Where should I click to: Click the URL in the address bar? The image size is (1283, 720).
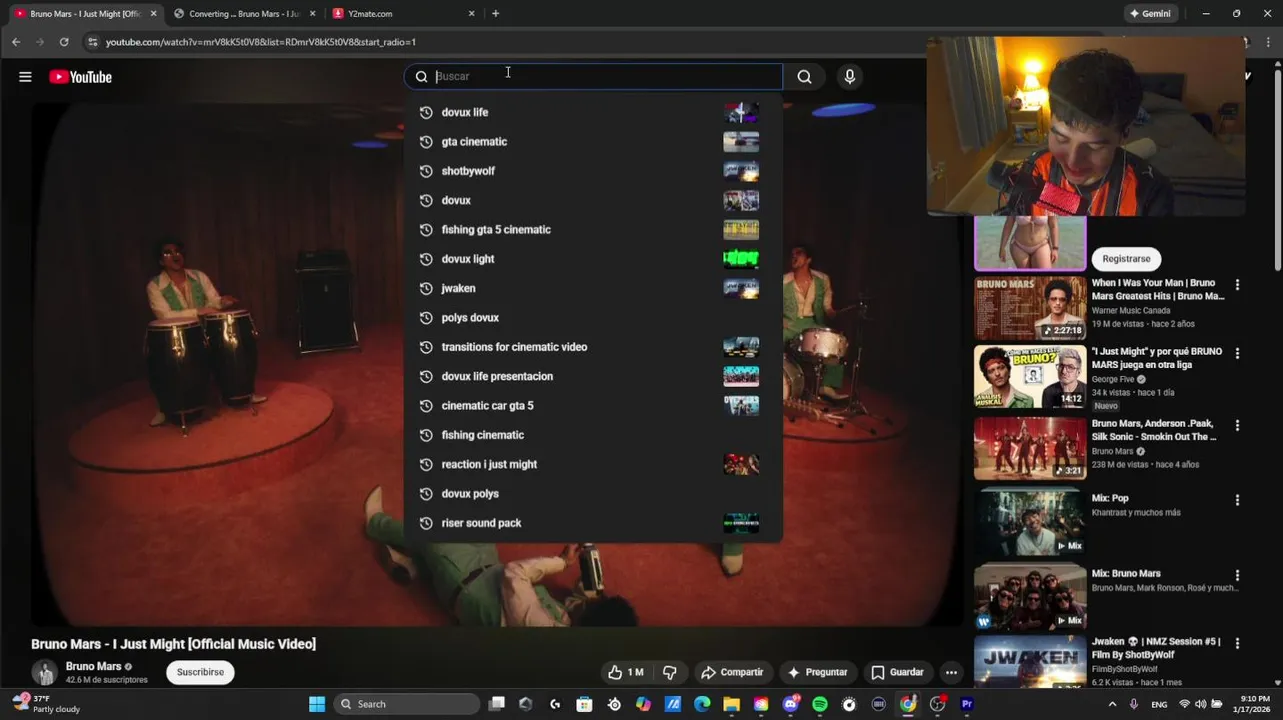(261, 42)
